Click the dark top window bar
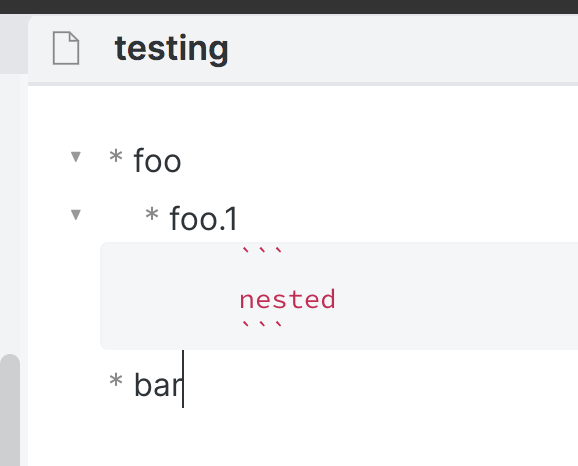Viewport: 578px width, 466px height. pos(289,7)
